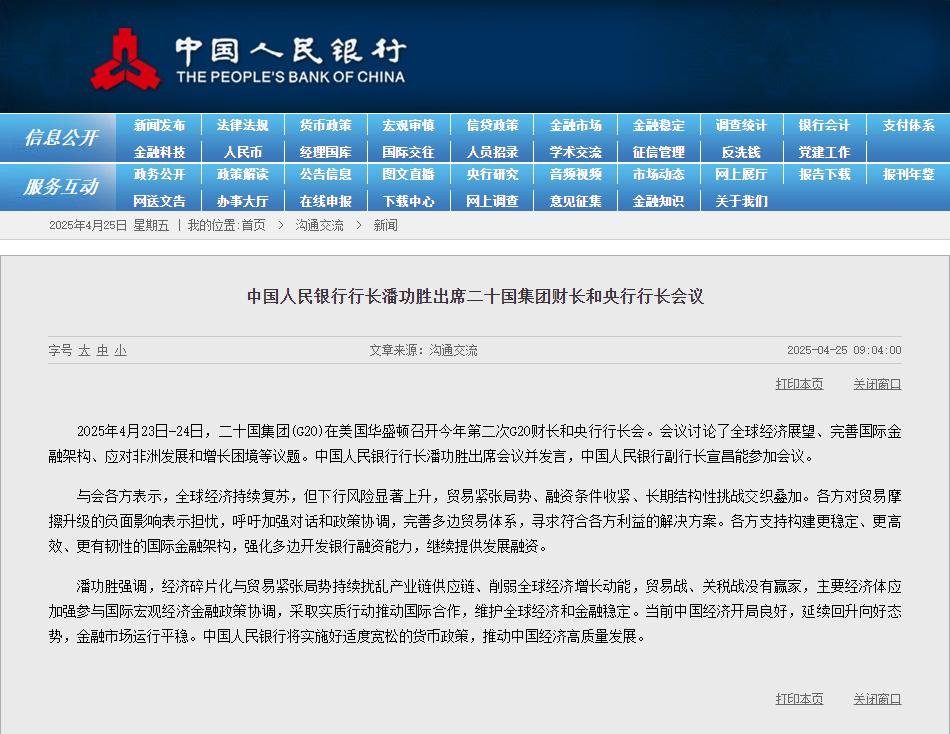950x734 pixels.
Task: Open the 下载中心 section
Action: 408,201
